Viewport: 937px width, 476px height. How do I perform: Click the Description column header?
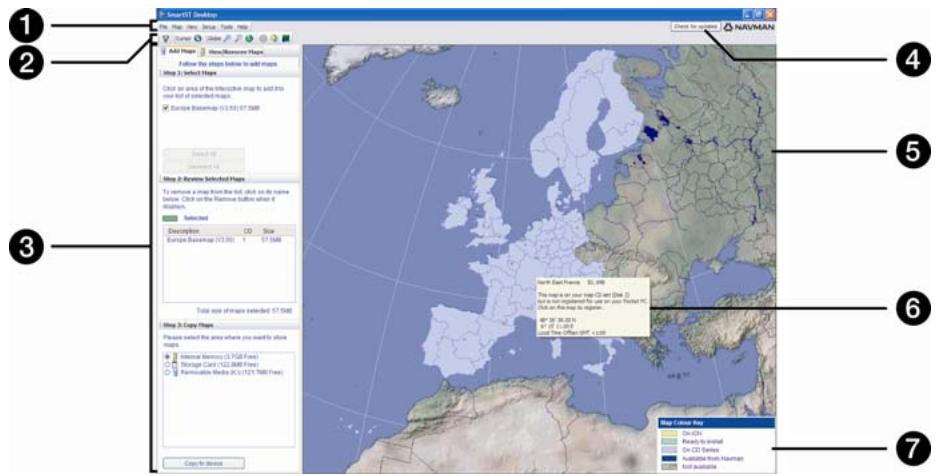pyautogui.click(x=183, y=231)
